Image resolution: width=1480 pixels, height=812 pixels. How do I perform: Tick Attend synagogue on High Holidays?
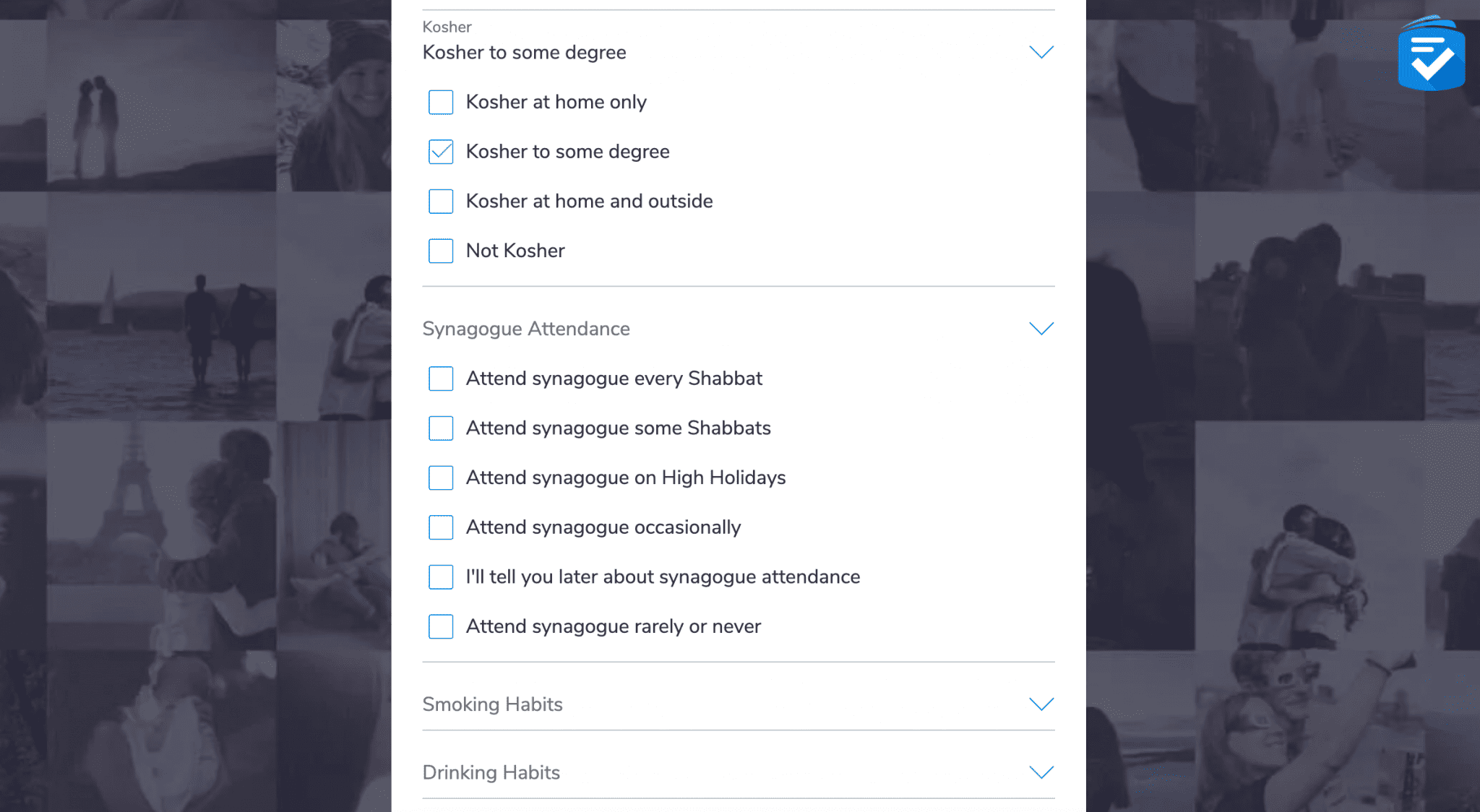(441, 478)
